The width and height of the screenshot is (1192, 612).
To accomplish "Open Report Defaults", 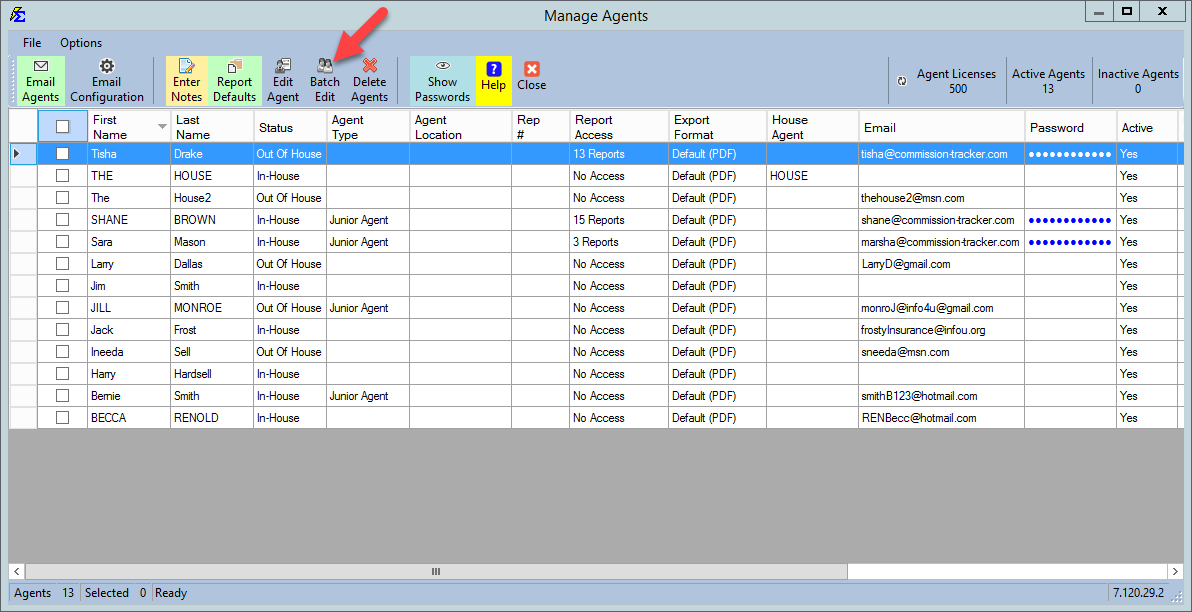I will [x=234, y=80].
